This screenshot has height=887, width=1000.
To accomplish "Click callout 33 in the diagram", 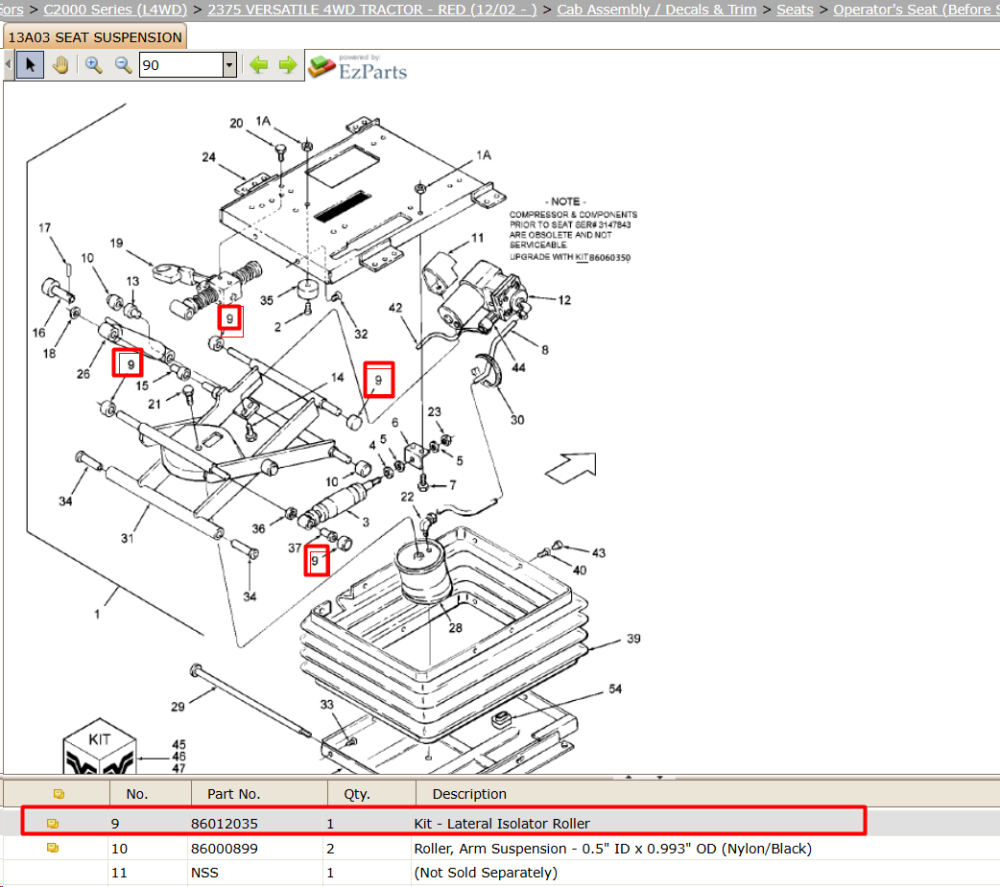I will pos(327,705).
